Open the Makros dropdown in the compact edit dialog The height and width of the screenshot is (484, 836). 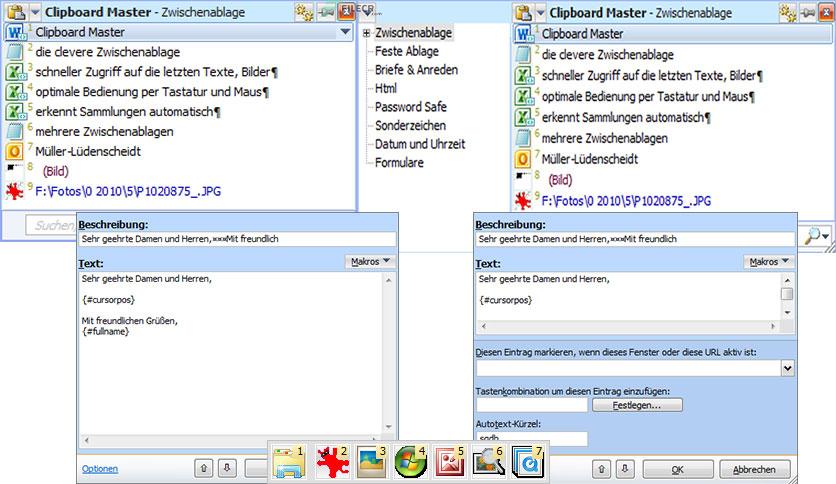[x=371, y=261]
